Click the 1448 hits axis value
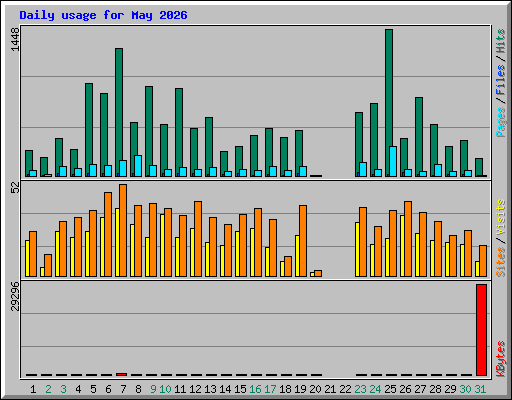The height and width of the screenshot is (400, 512). [x=15, y=39]
